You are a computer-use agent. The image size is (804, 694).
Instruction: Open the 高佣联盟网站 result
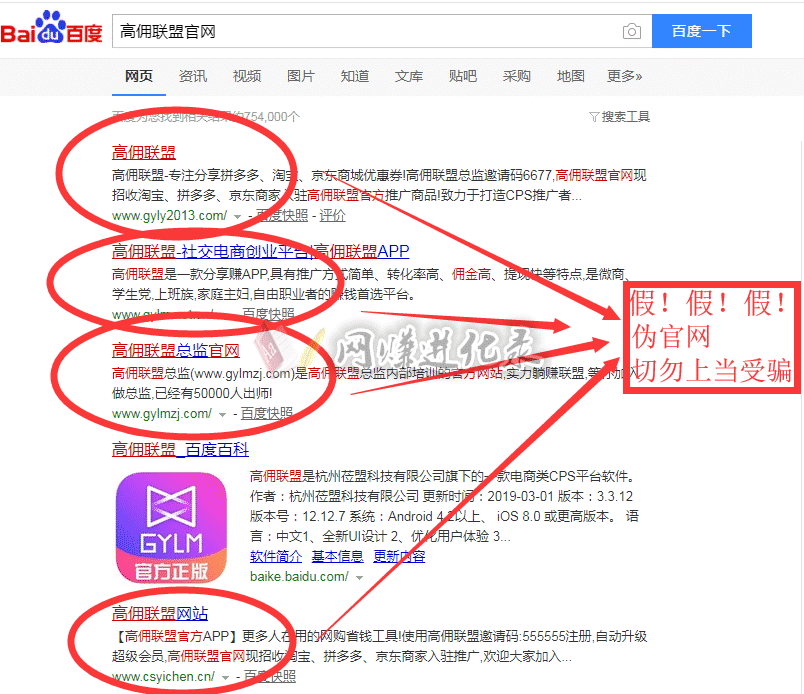160,613
